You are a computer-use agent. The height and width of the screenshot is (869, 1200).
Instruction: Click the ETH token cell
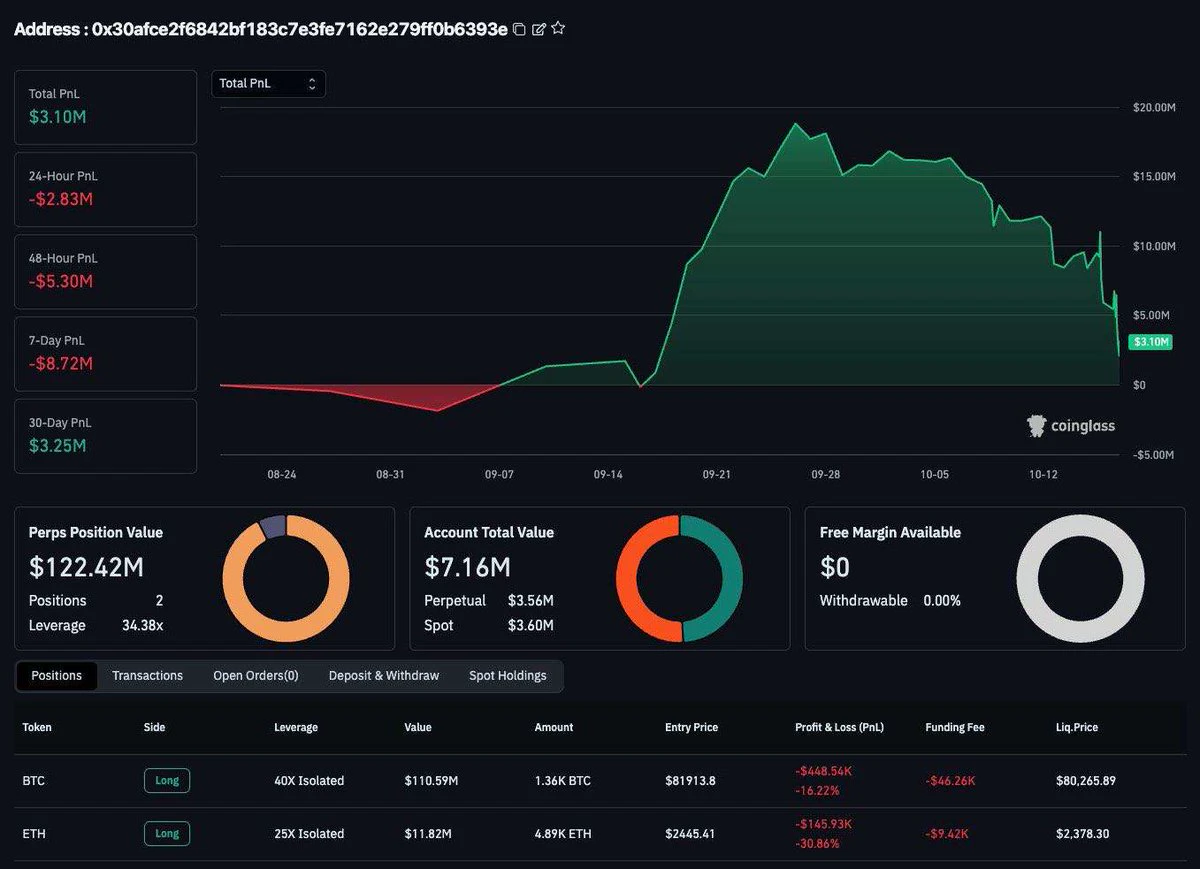(33, 834)
